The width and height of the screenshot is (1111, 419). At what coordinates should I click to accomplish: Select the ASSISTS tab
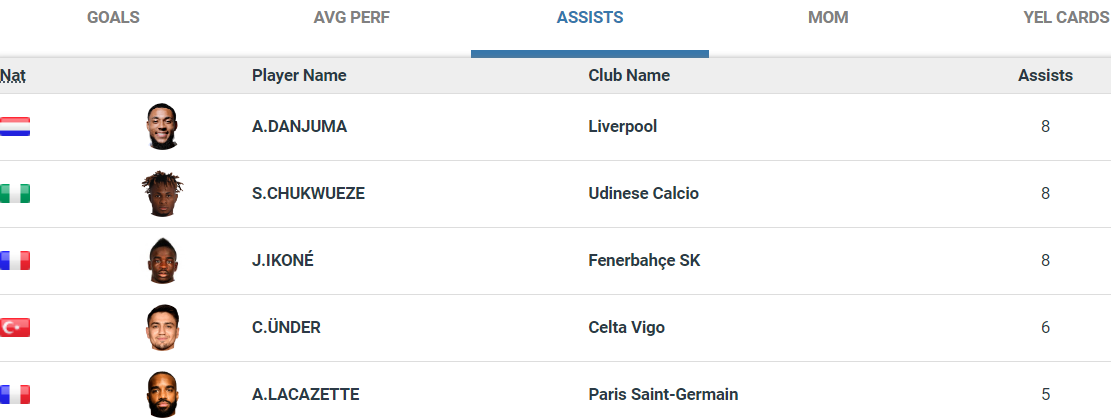[590, 18]
